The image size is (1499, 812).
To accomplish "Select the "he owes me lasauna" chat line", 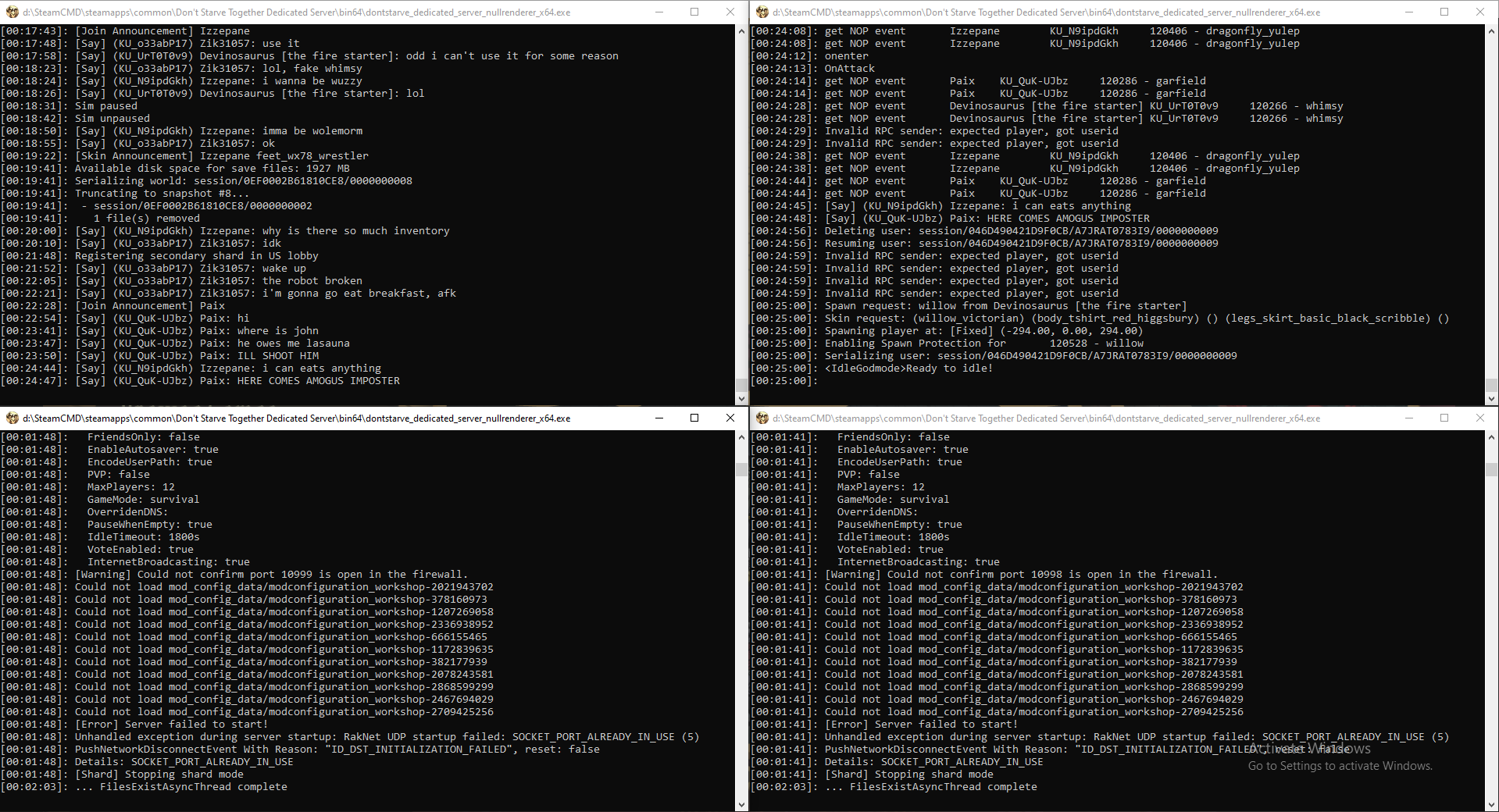I will 175,344.
